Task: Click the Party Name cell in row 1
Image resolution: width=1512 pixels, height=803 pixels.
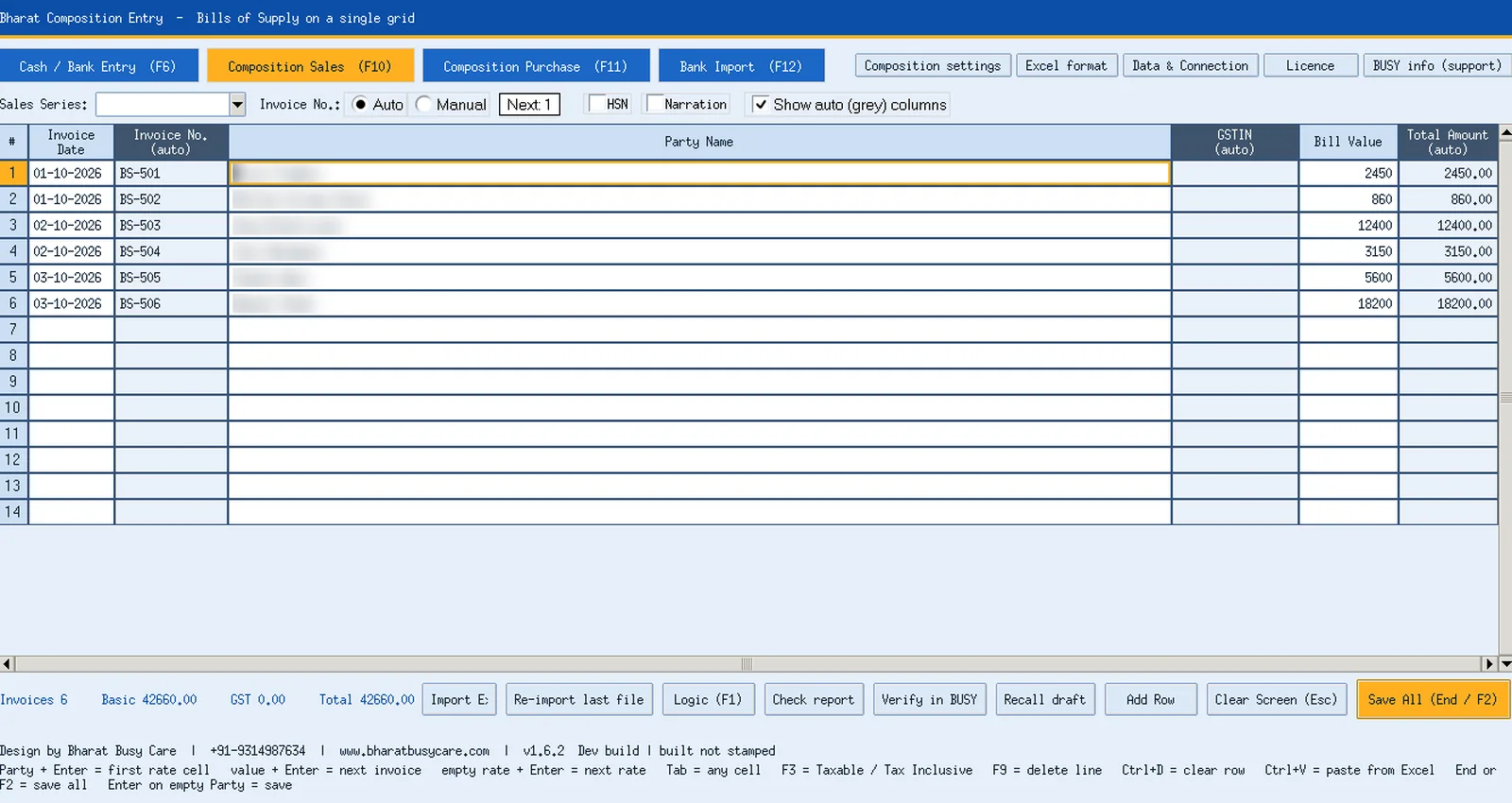Action: tap(699, 173)
